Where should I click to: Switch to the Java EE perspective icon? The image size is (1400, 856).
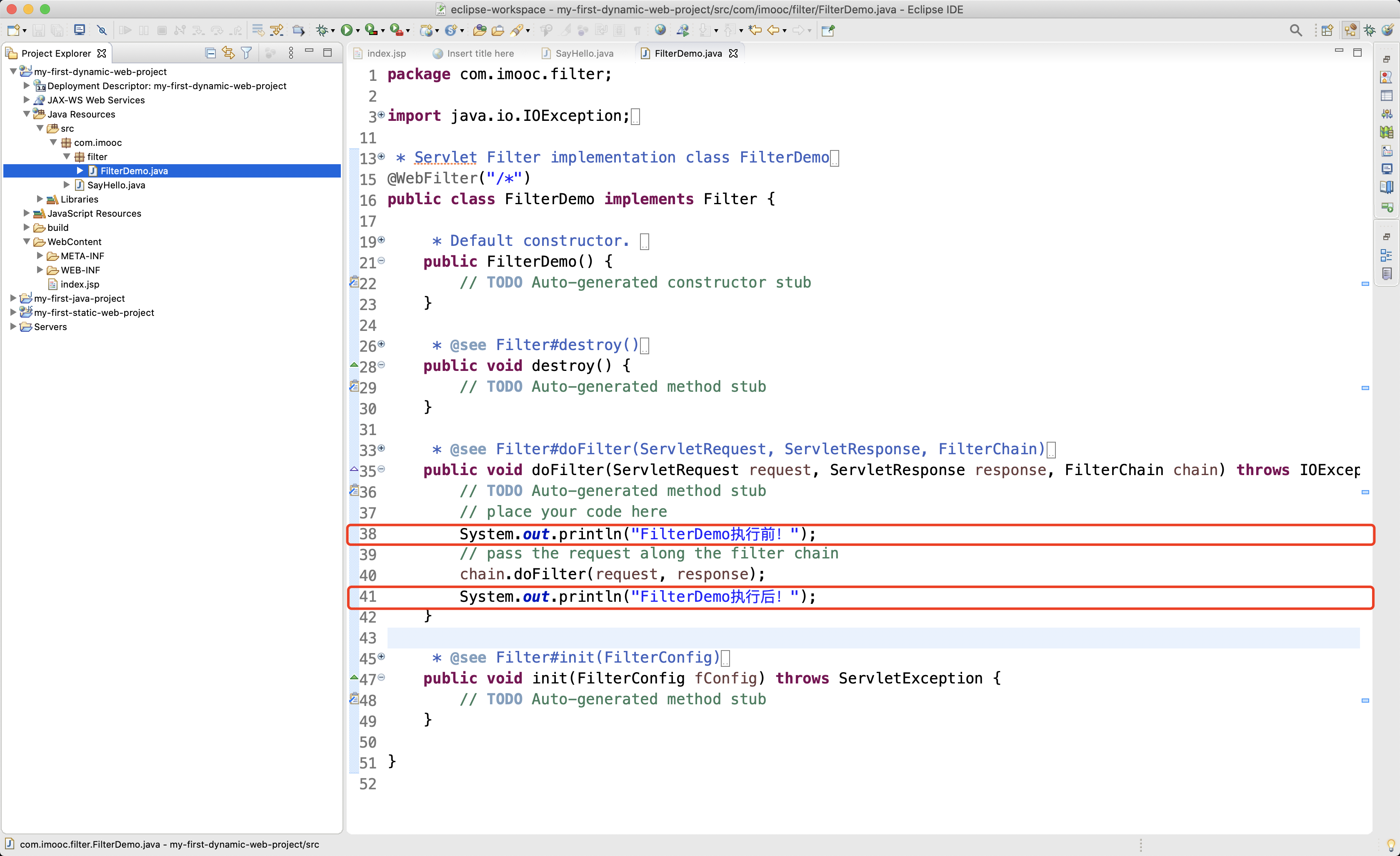1350,30
